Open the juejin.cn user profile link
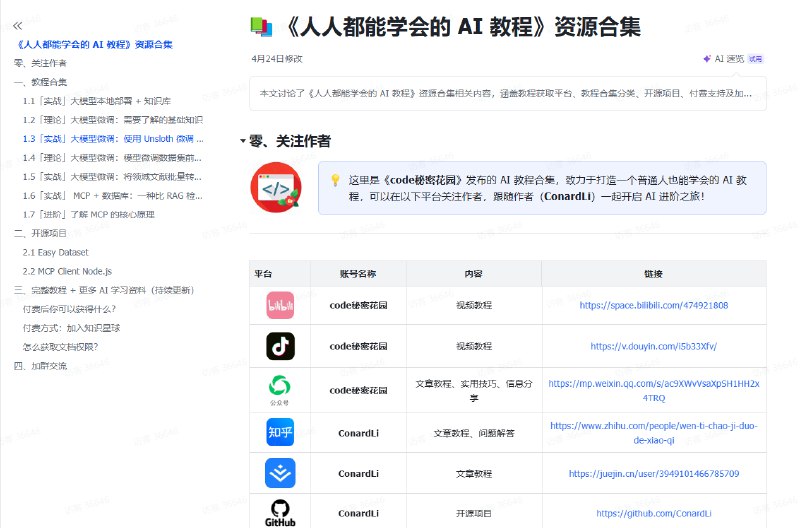This screenshot has height=528, width=800. [x=654, y=473]
